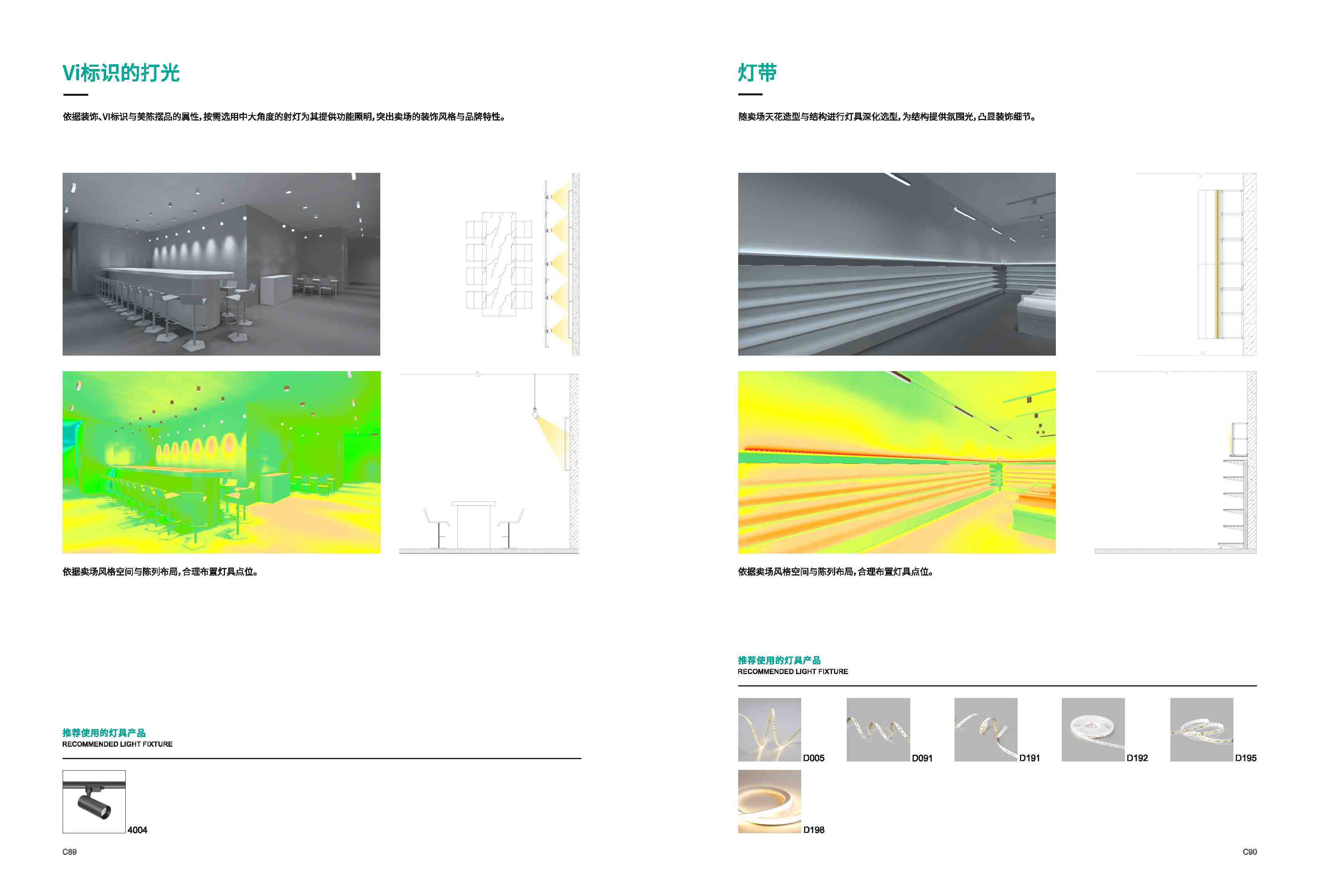The image size is (1320, 896).
Task: Click the wall washer spotlights plan diagram
Action: [x=523, y=264]
